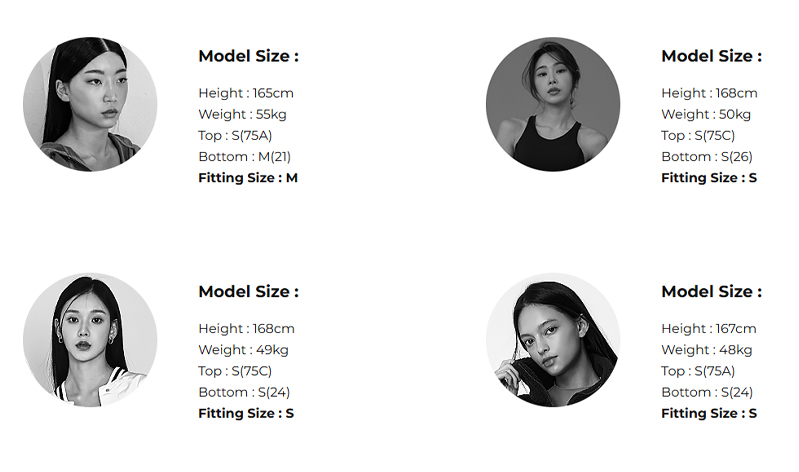Click 'Top : S(75A)' under Weight 55kg
The image size is (799, 472).
[x=235, y=135]
